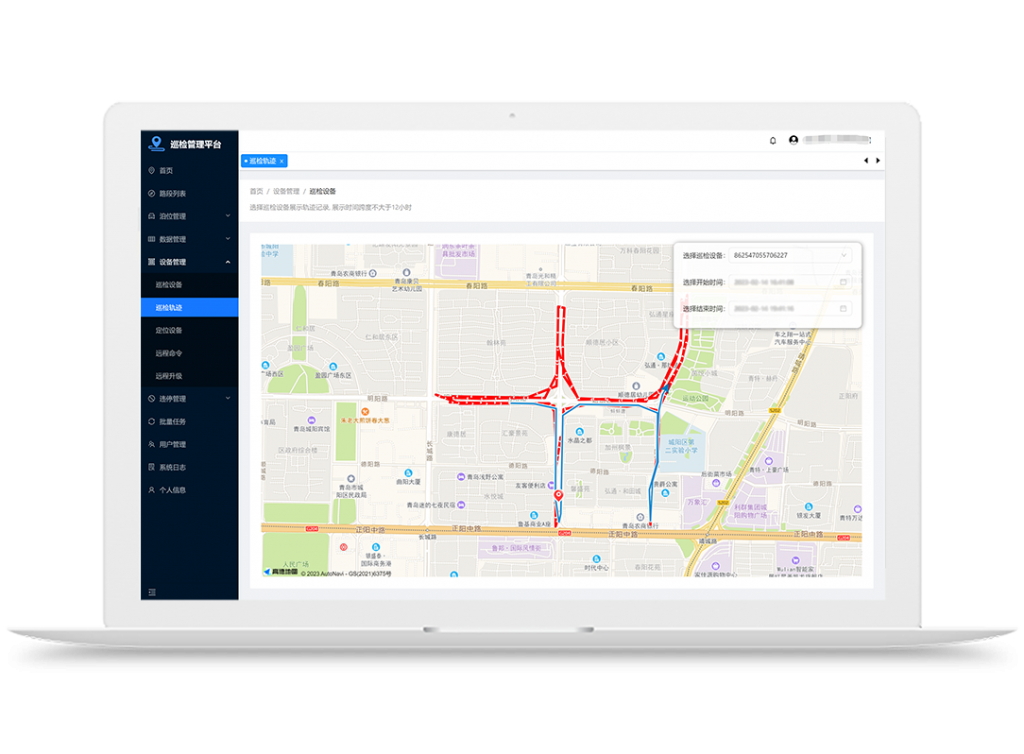Close the 巡检轨迹 tab
This screenshot has width=1024, height=754.
tap(281, 161)
